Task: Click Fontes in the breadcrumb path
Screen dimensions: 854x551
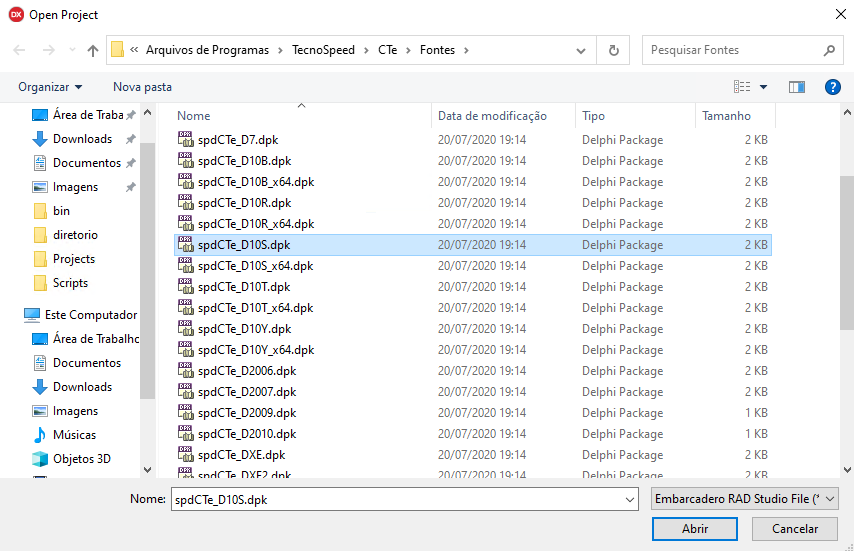Action: (x=437, y=50)
